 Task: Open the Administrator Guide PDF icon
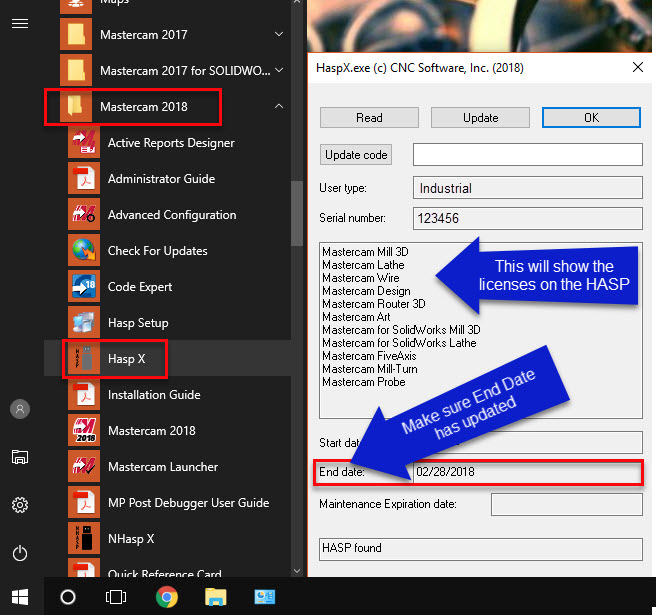84,179
